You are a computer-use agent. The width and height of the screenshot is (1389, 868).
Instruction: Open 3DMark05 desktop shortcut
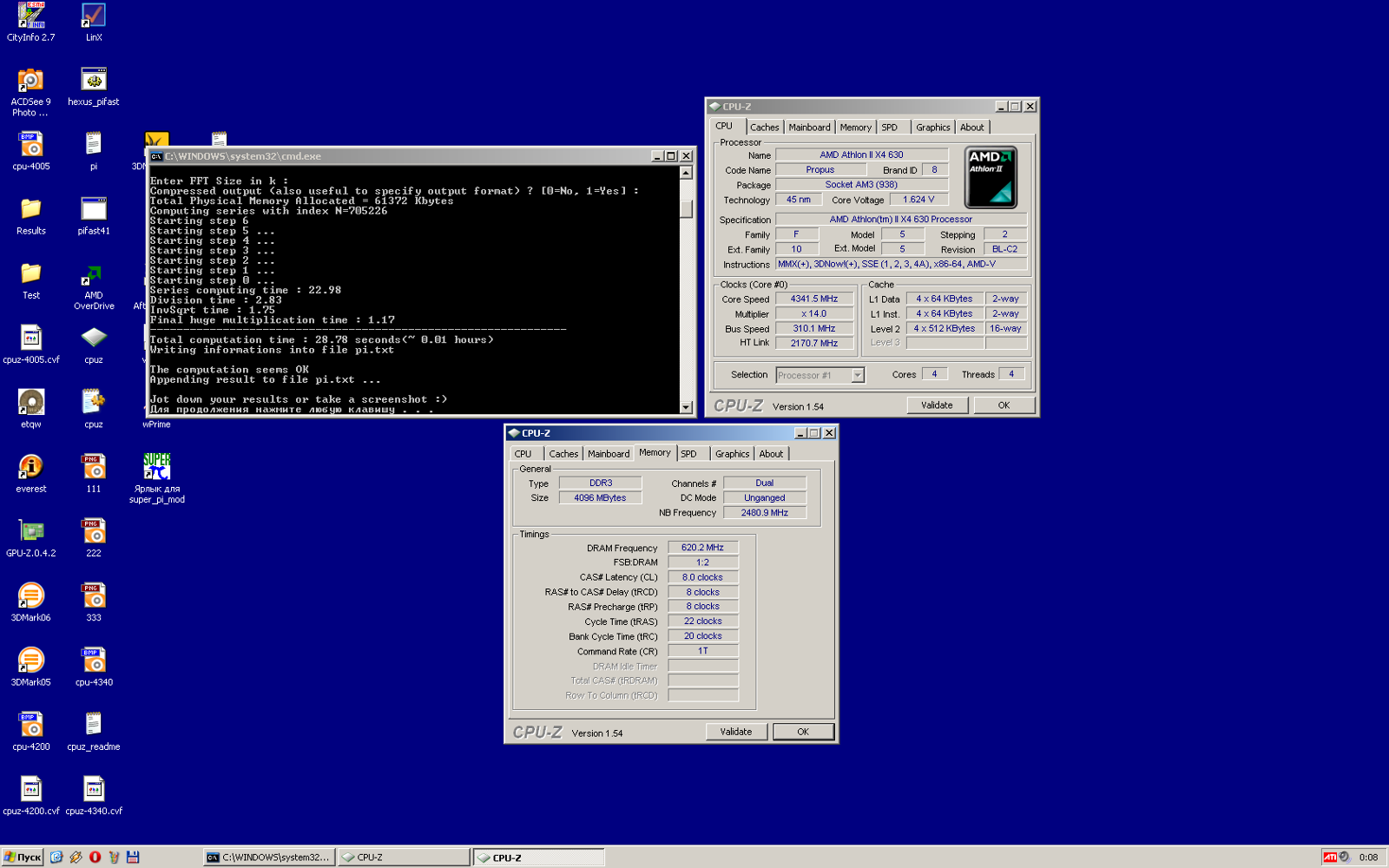point(31,667)
